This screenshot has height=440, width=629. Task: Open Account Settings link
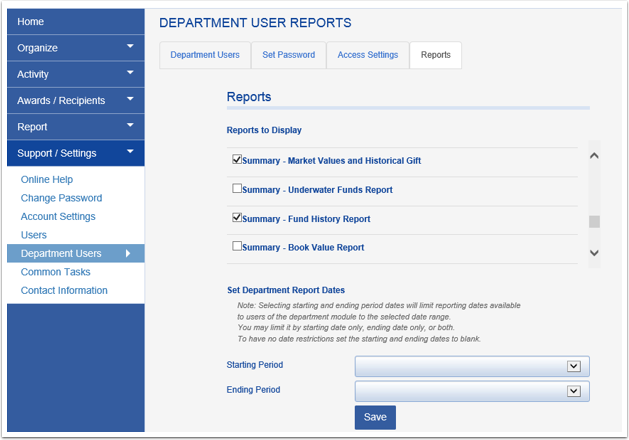click(58, 216)
